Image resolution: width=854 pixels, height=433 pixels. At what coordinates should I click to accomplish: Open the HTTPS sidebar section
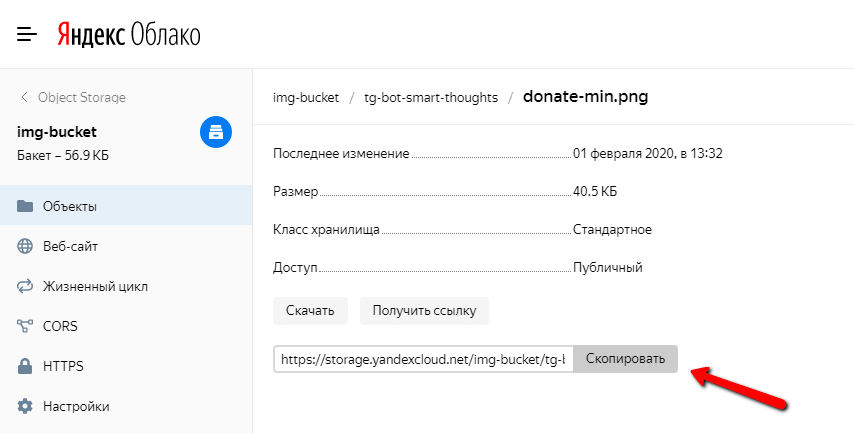(63, 367)
